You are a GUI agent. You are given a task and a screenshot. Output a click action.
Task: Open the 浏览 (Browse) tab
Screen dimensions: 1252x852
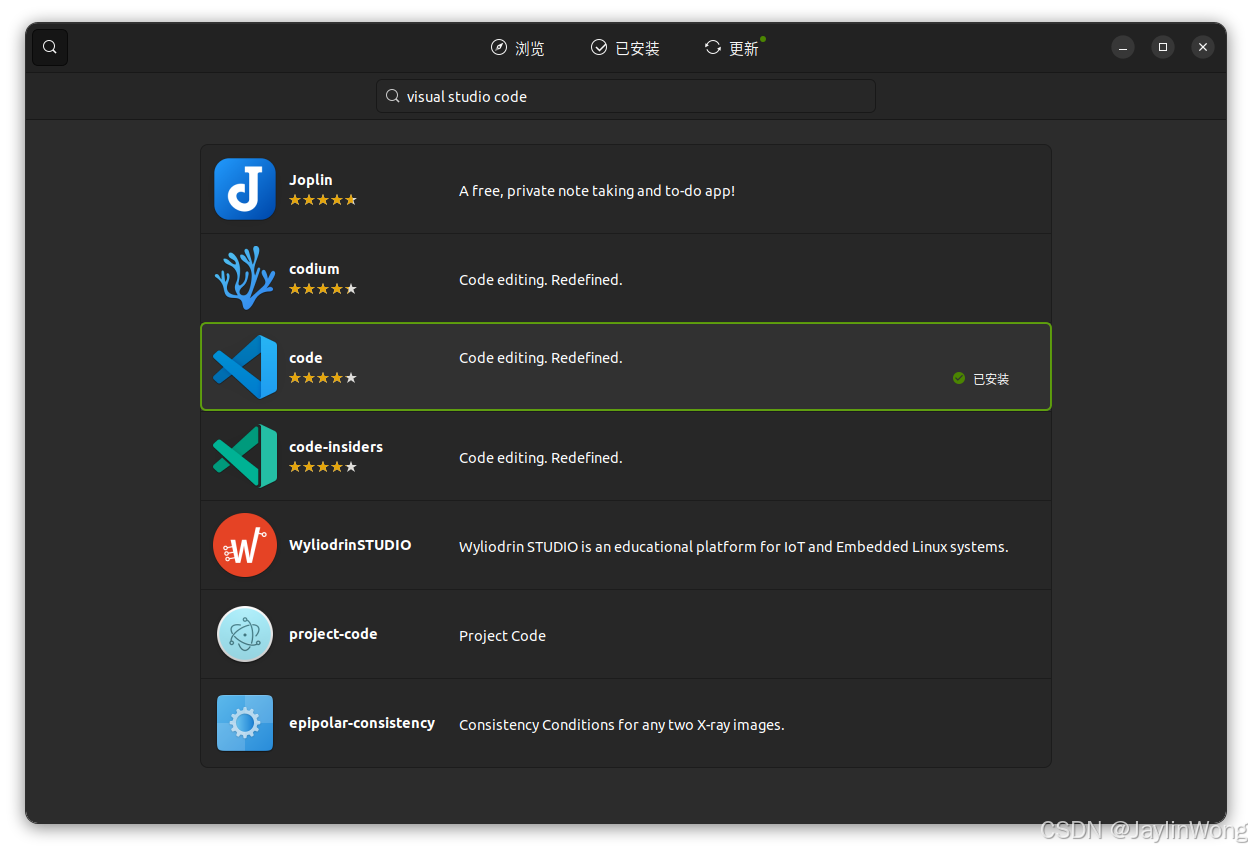pos(518,48)
